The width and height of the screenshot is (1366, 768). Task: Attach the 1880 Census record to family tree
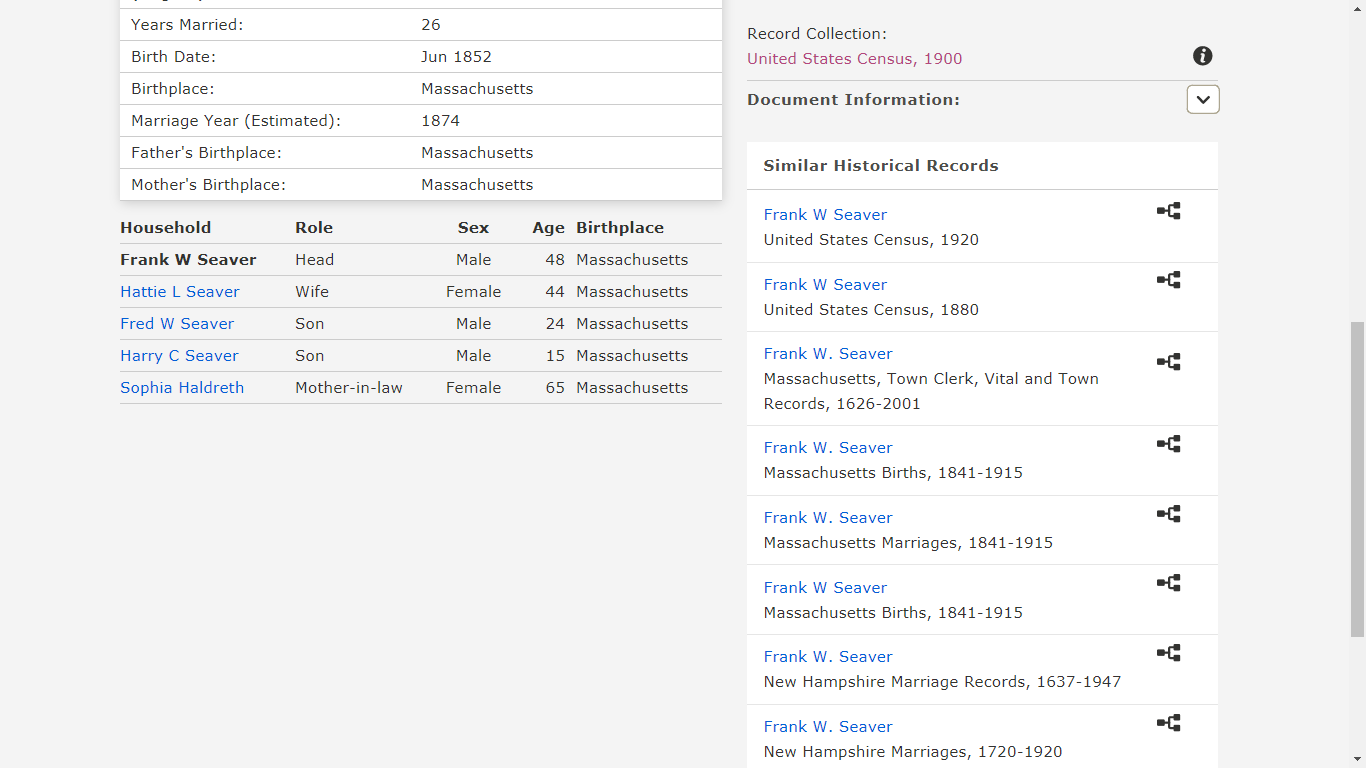1167,280
